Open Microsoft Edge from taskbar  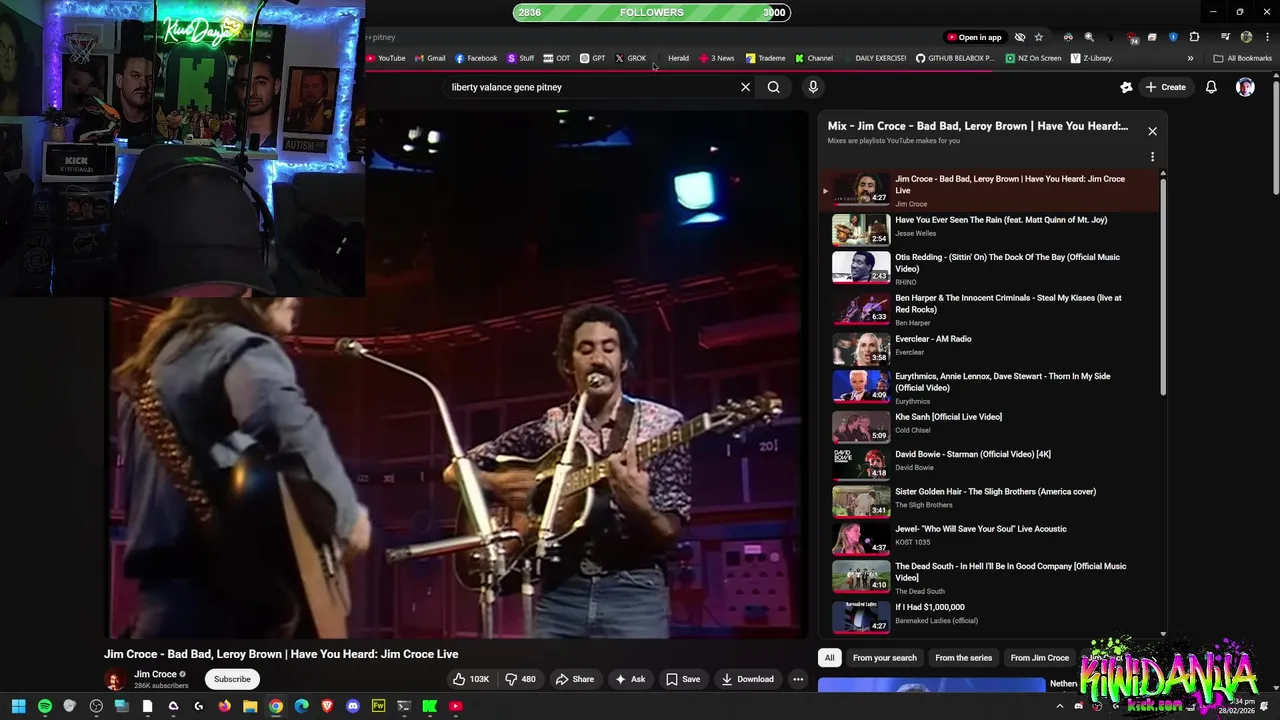click(x=301, y=706)
